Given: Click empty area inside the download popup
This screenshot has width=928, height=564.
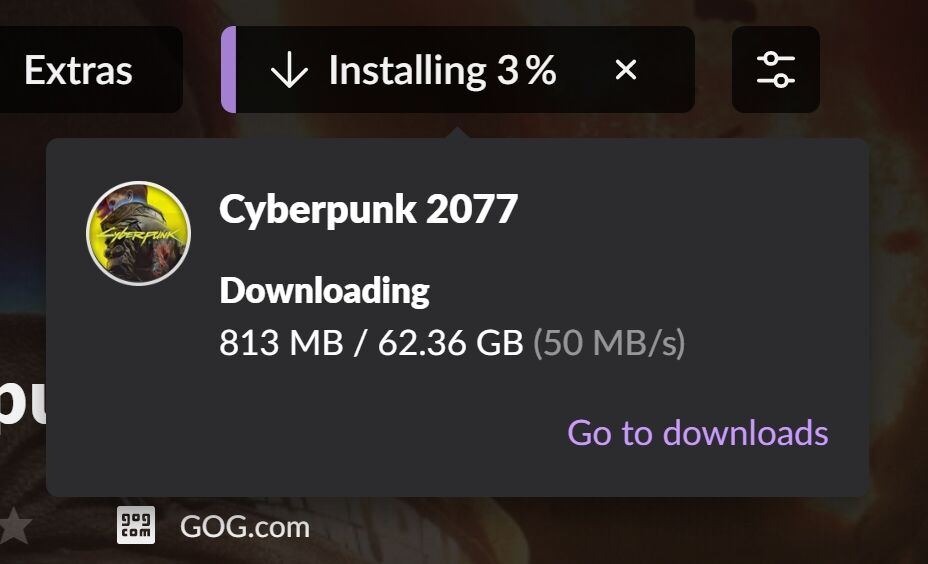Looking at the screenshot, I should tap(681, 237).
